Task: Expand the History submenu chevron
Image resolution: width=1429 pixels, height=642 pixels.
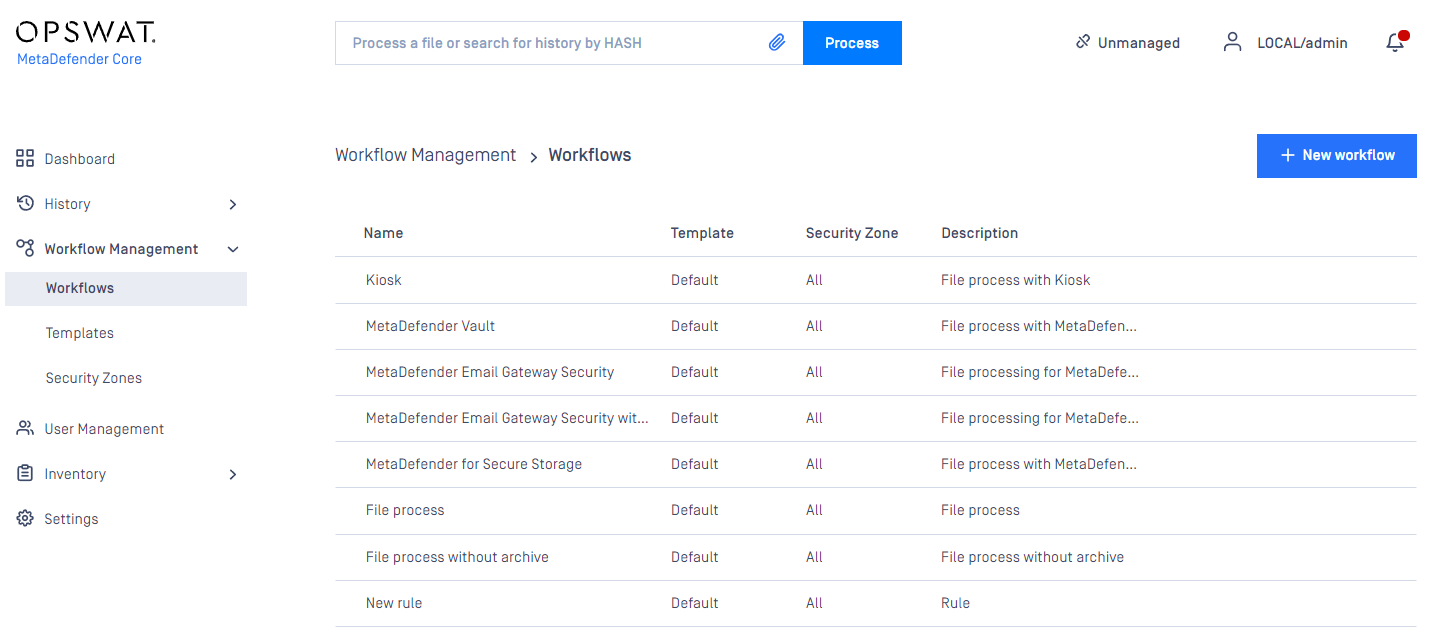Action: click(x=233, y=204)
